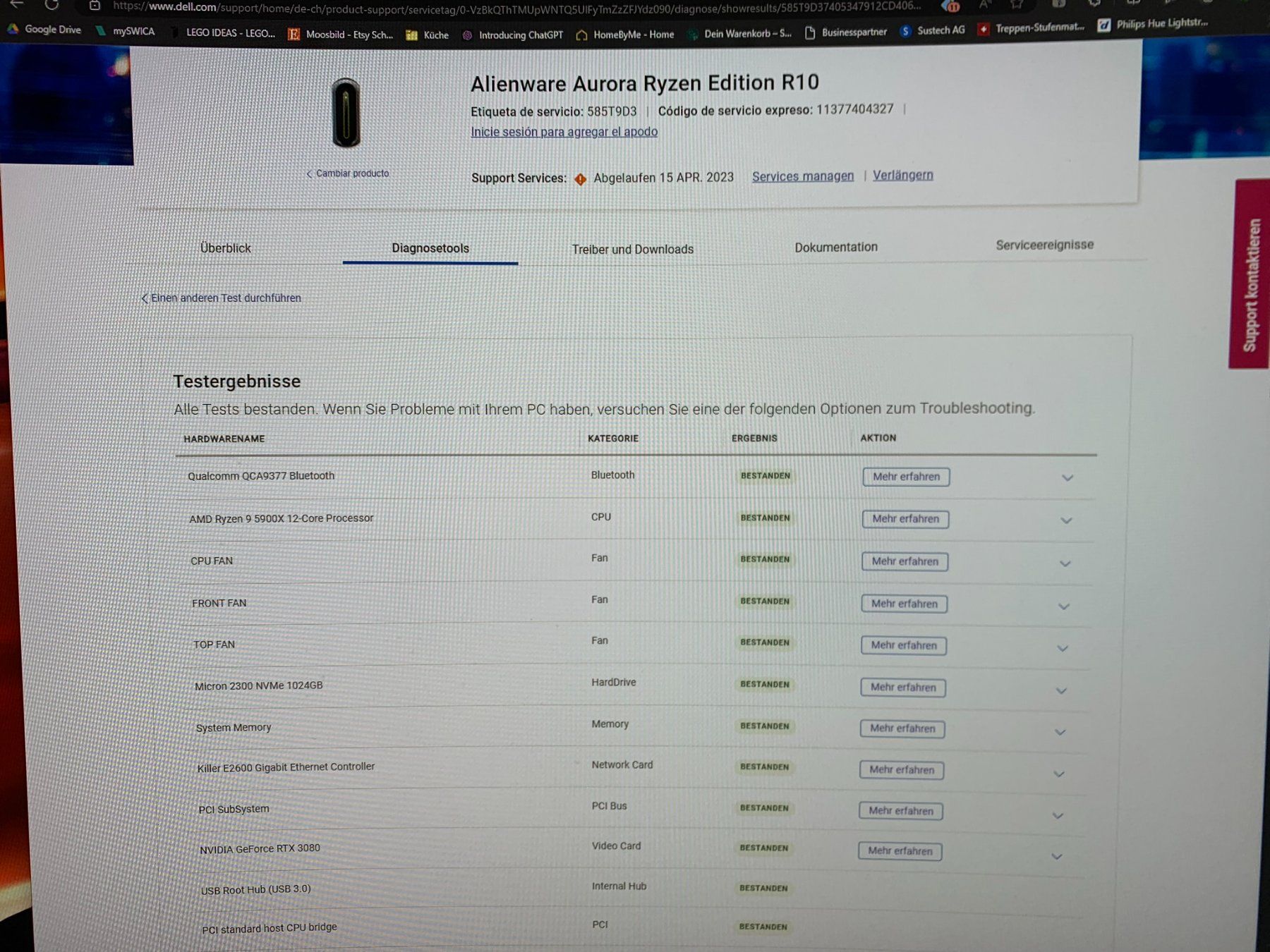
Task: Open the Dokumentation tab
Action: 836,247
